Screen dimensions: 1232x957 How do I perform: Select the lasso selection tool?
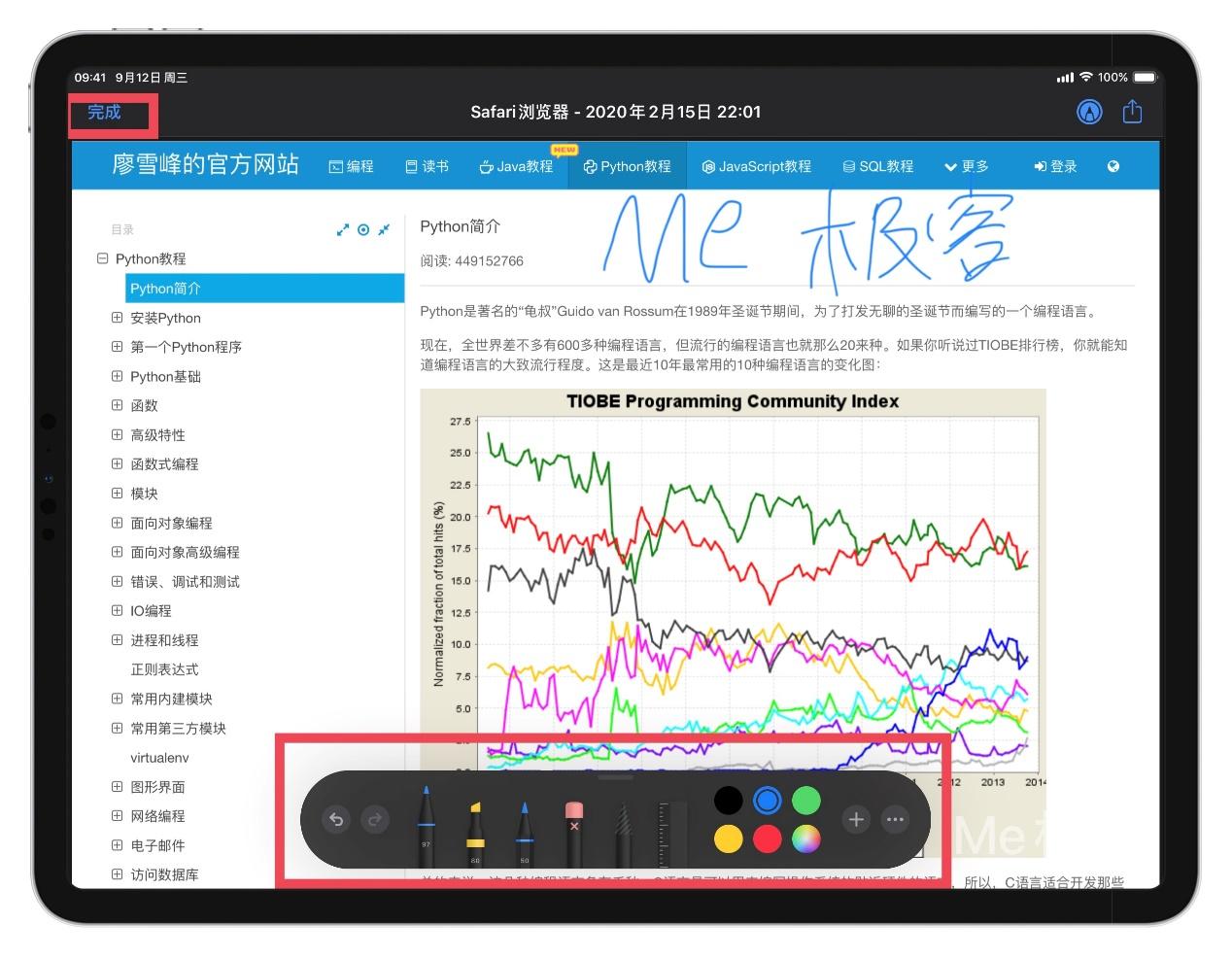(622, 834)
